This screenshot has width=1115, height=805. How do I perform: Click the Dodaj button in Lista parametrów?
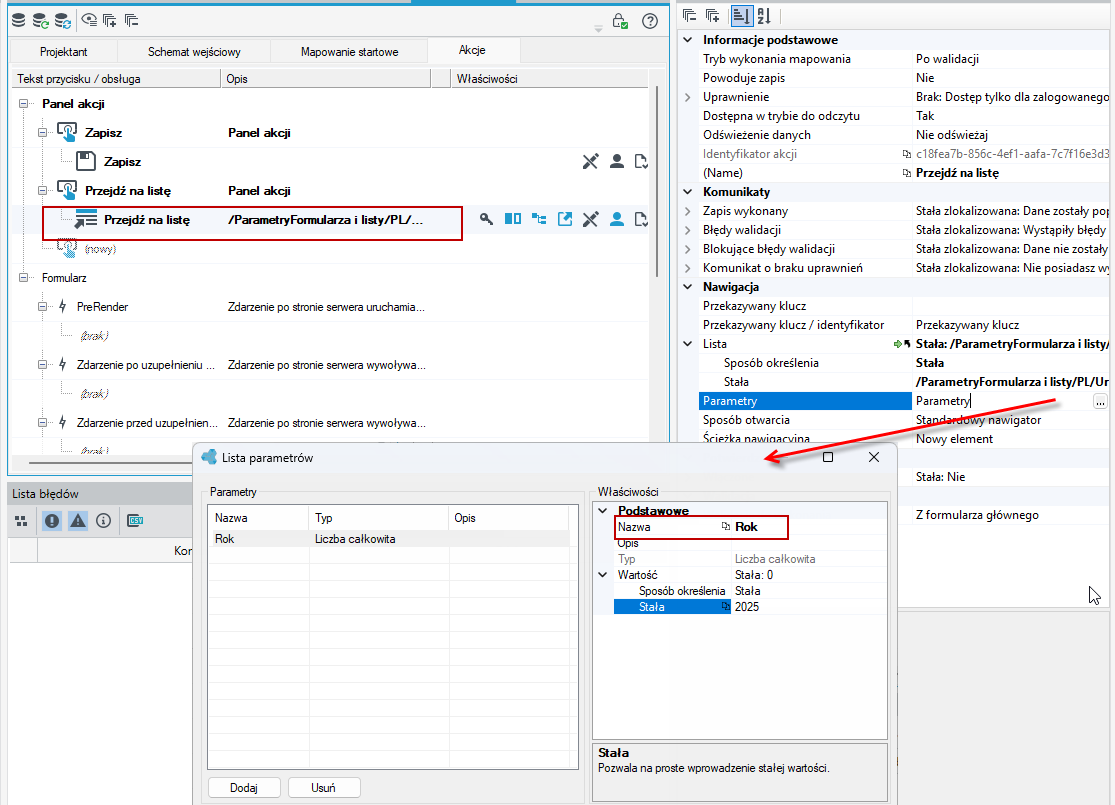(x=244, y=788)
